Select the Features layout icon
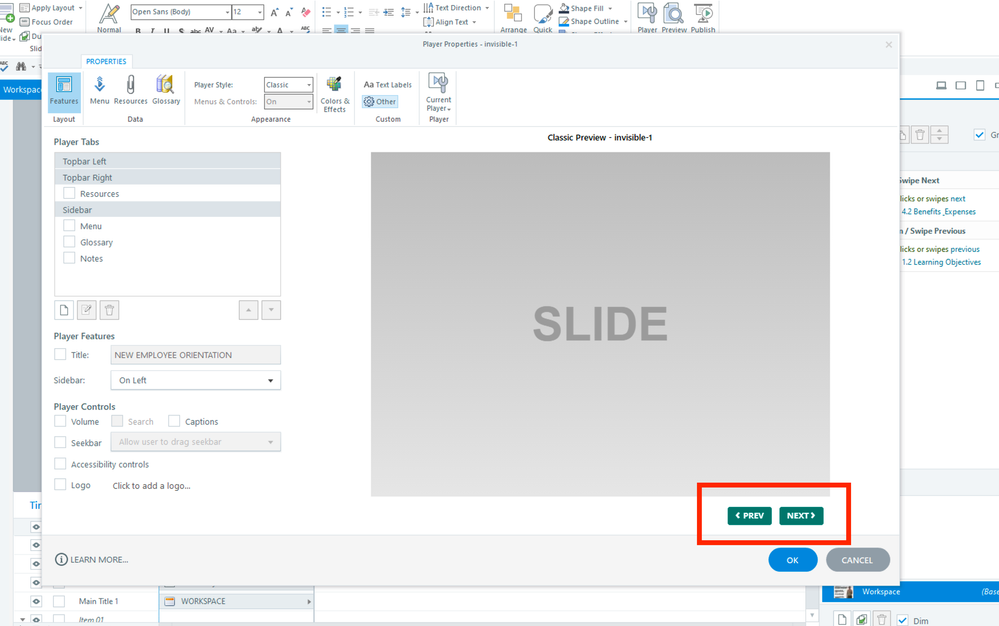 coord(64,90)
